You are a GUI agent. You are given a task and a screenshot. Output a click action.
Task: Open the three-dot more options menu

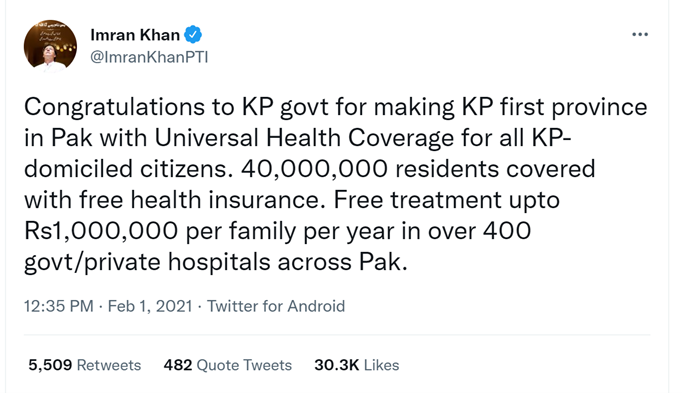pos(640,34)
